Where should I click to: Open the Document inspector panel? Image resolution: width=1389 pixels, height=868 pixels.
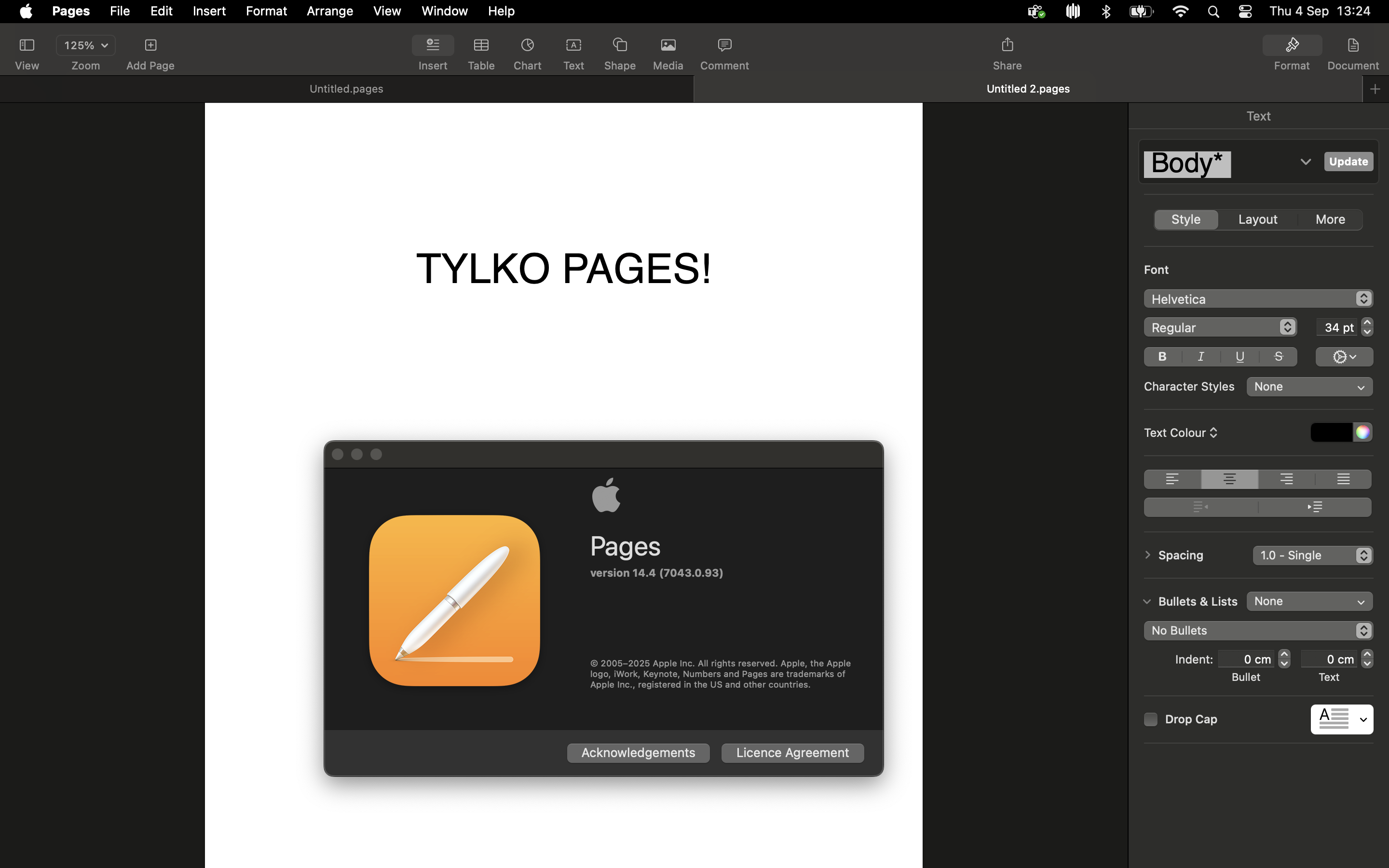tap(1352, 45)
